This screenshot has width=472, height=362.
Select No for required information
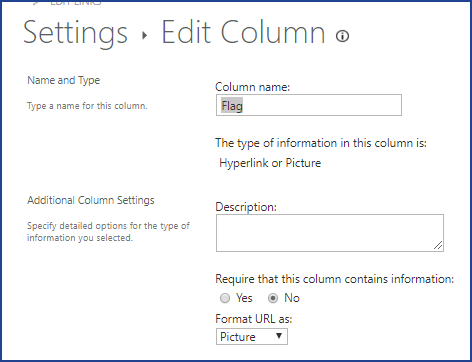(x=273, y=298)
